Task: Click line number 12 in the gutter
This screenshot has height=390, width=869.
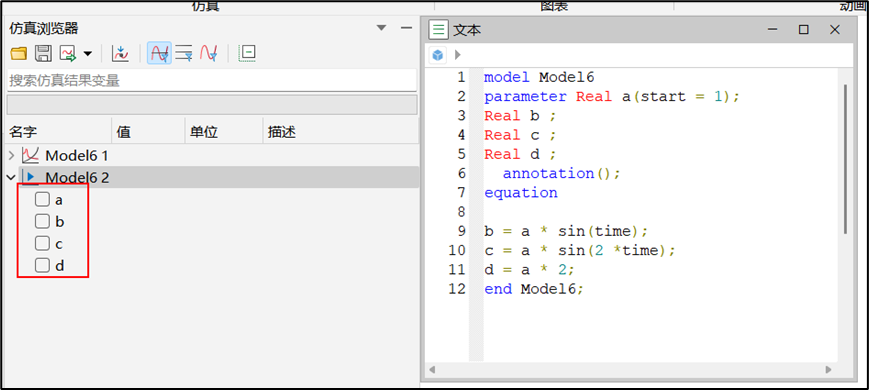Action: coord(457,289)
